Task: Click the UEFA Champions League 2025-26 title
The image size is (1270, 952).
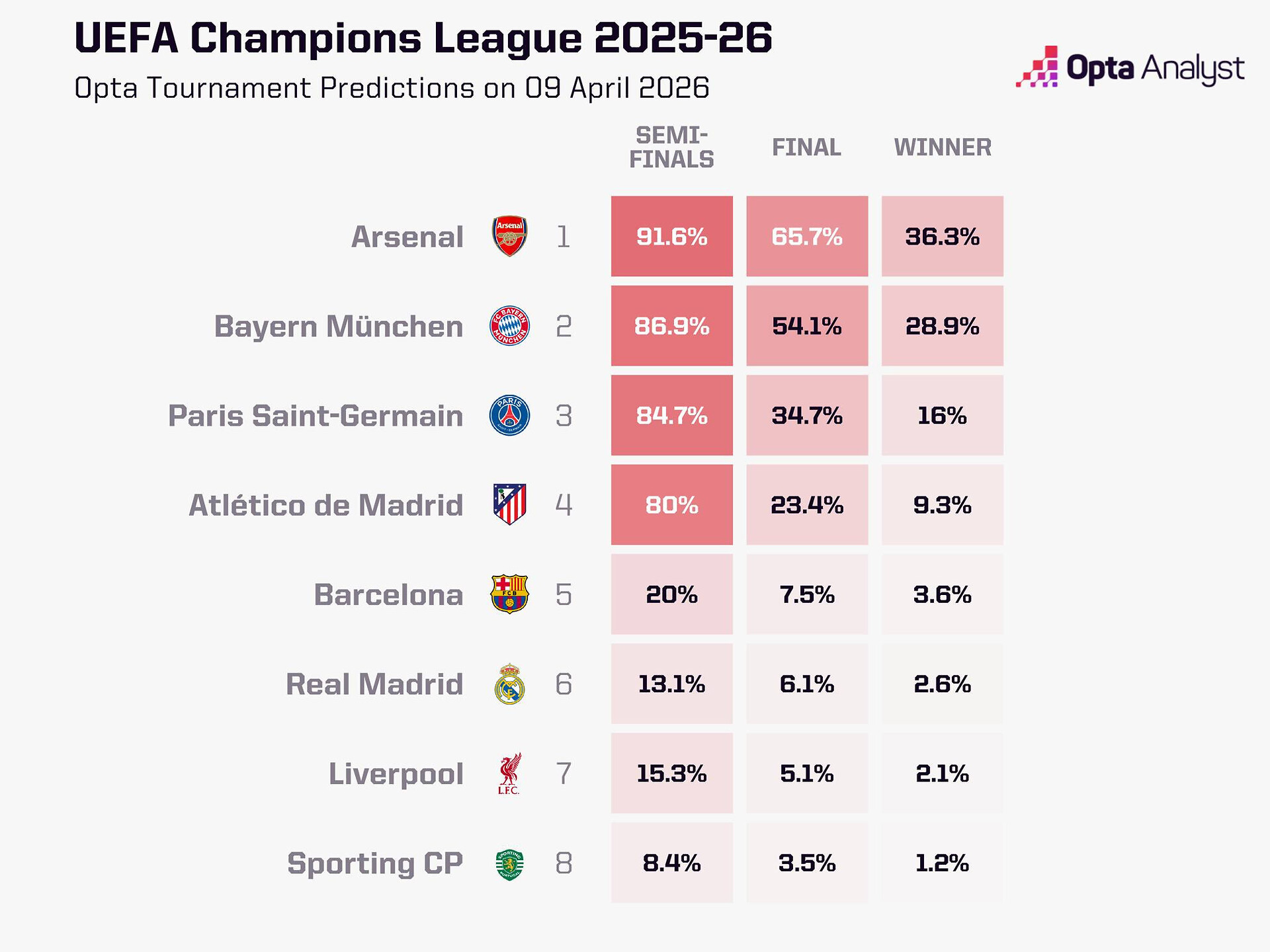Action: click(x=423, y=38)
